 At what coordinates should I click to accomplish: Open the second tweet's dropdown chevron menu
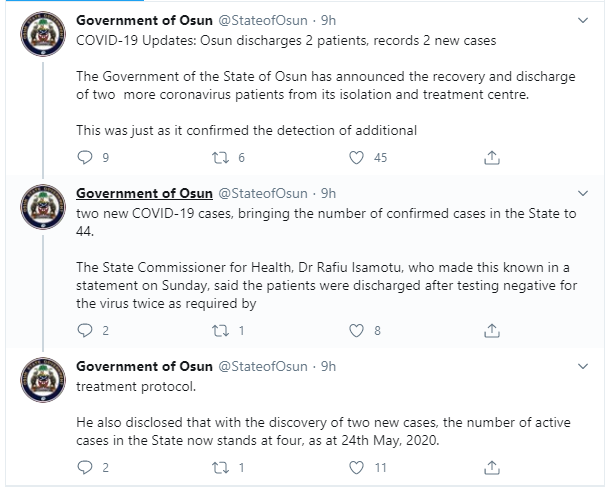click(x=583, y=193)
